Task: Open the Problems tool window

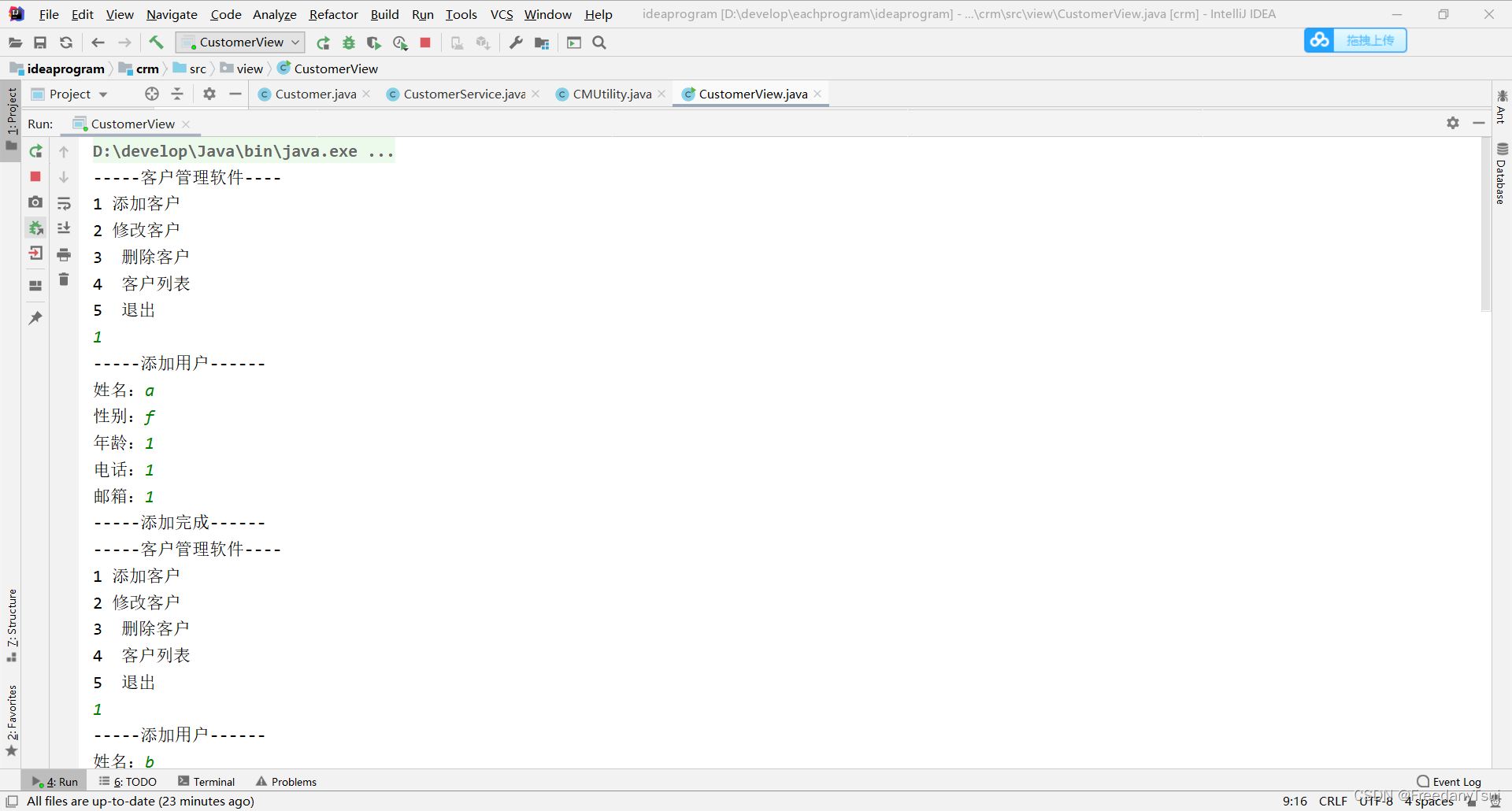Action: [x=286, y=782]
